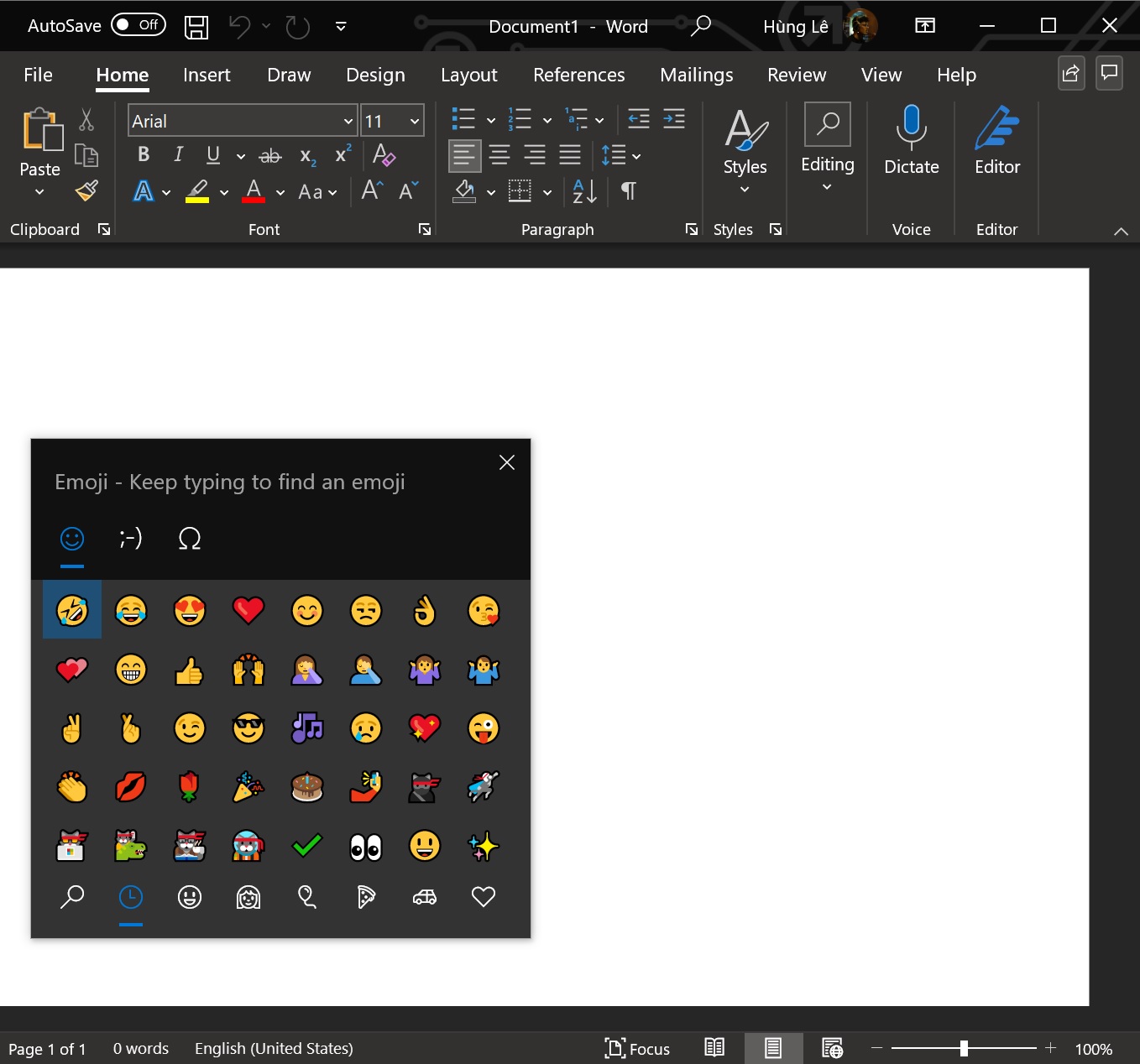Switch to the Symbols omega category

190,539
